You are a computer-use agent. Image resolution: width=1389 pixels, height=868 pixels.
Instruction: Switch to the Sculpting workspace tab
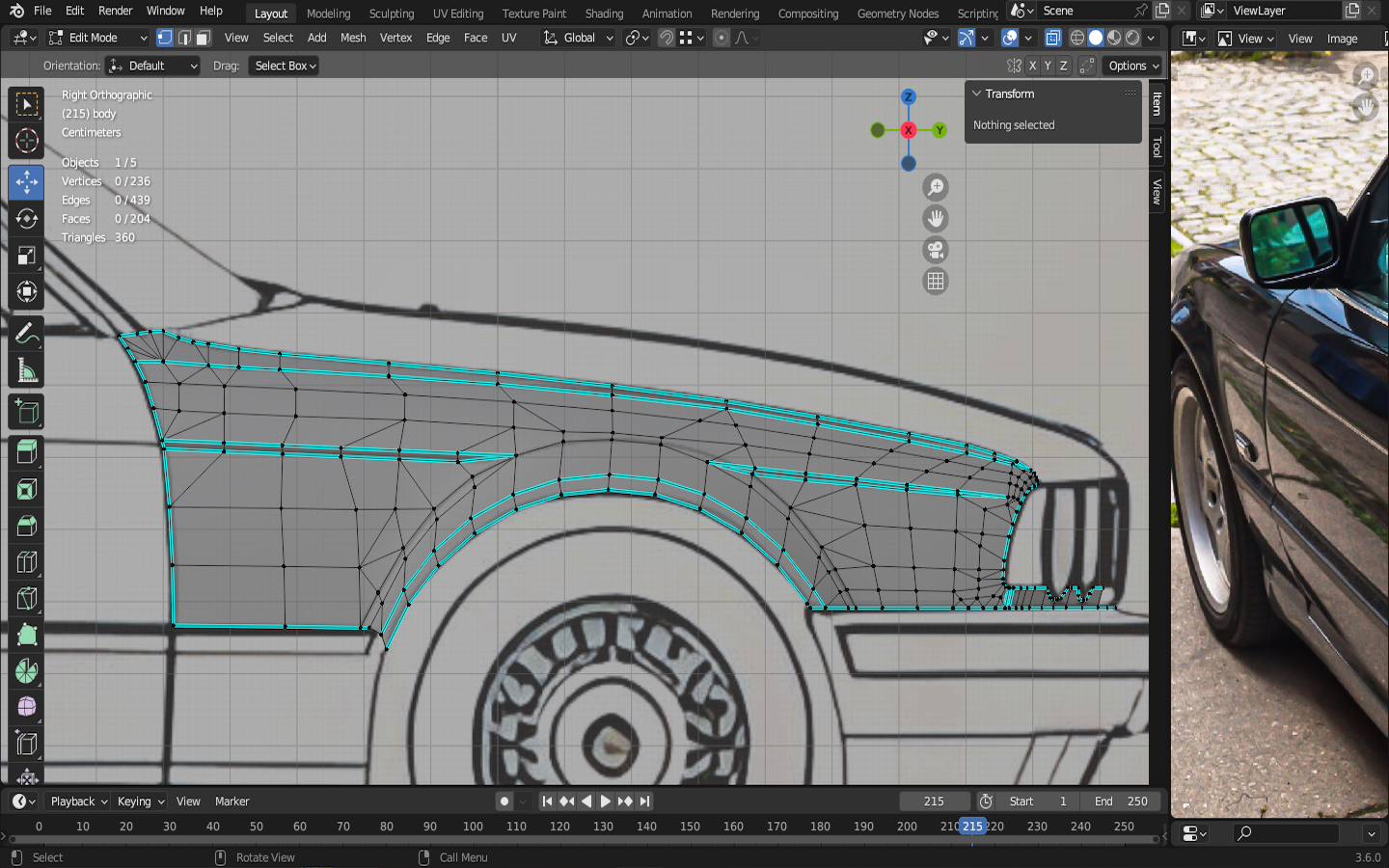pos(391,14)
